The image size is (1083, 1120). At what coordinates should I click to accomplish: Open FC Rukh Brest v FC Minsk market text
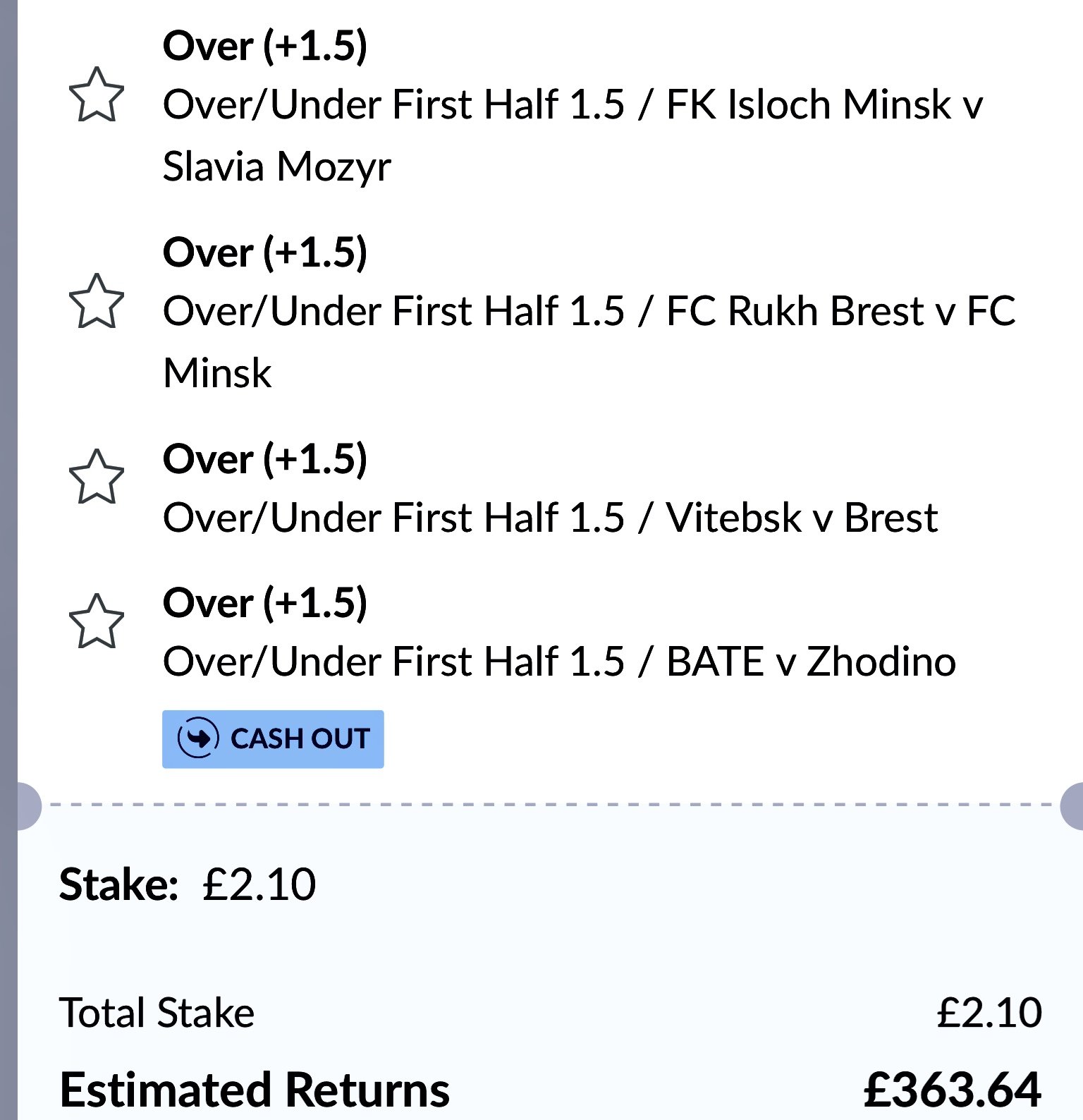point(589,342)
